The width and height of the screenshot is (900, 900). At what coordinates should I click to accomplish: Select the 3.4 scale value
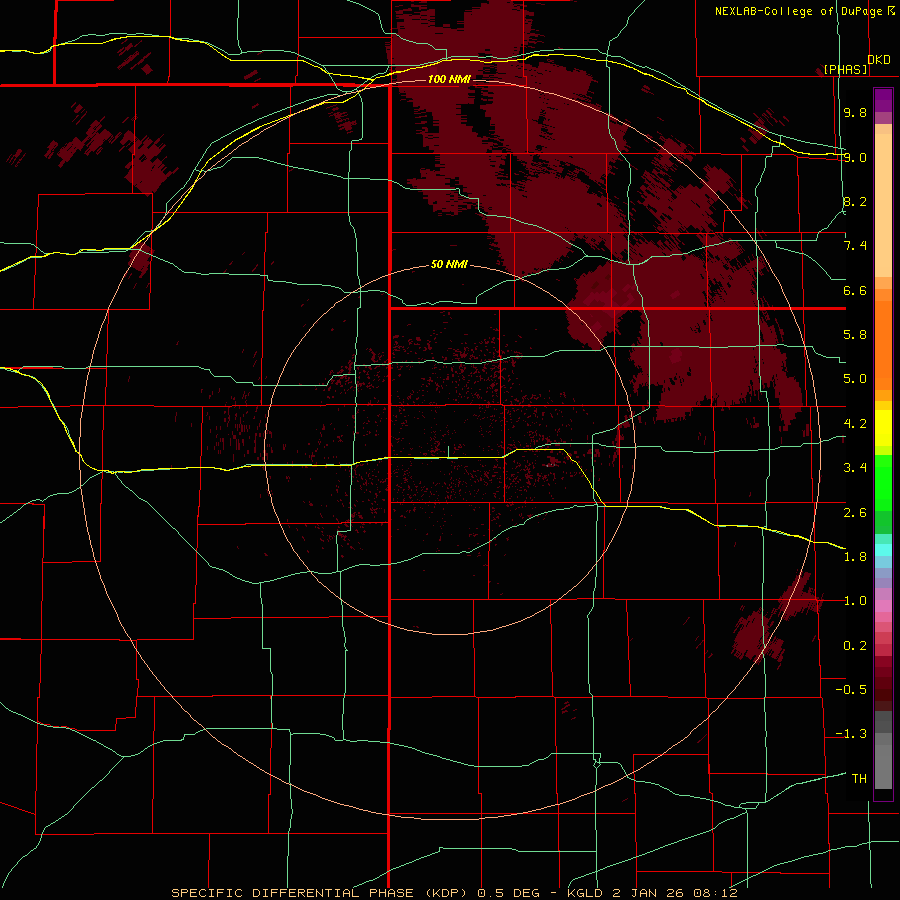(x=855, y=468)
